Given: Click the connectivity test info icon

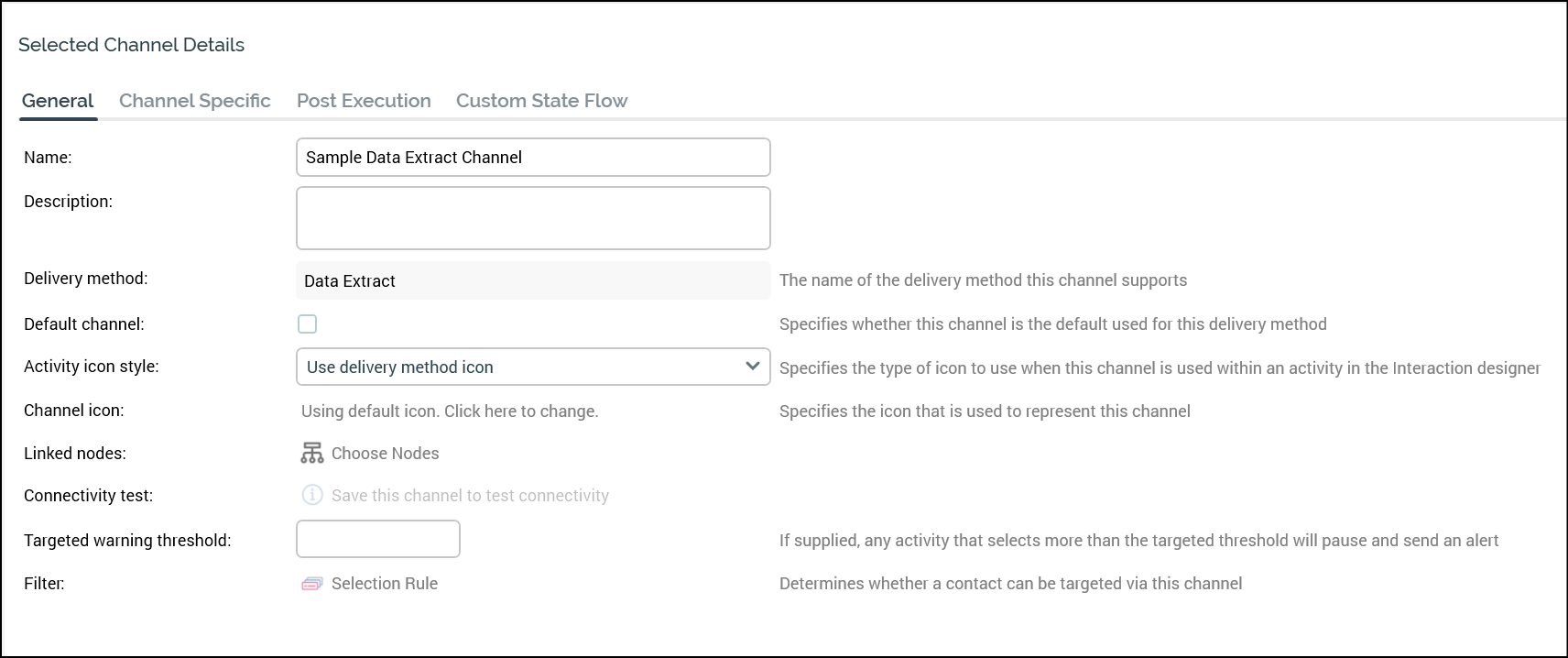Looking at the screenshot, I should [x=312, y=495].
